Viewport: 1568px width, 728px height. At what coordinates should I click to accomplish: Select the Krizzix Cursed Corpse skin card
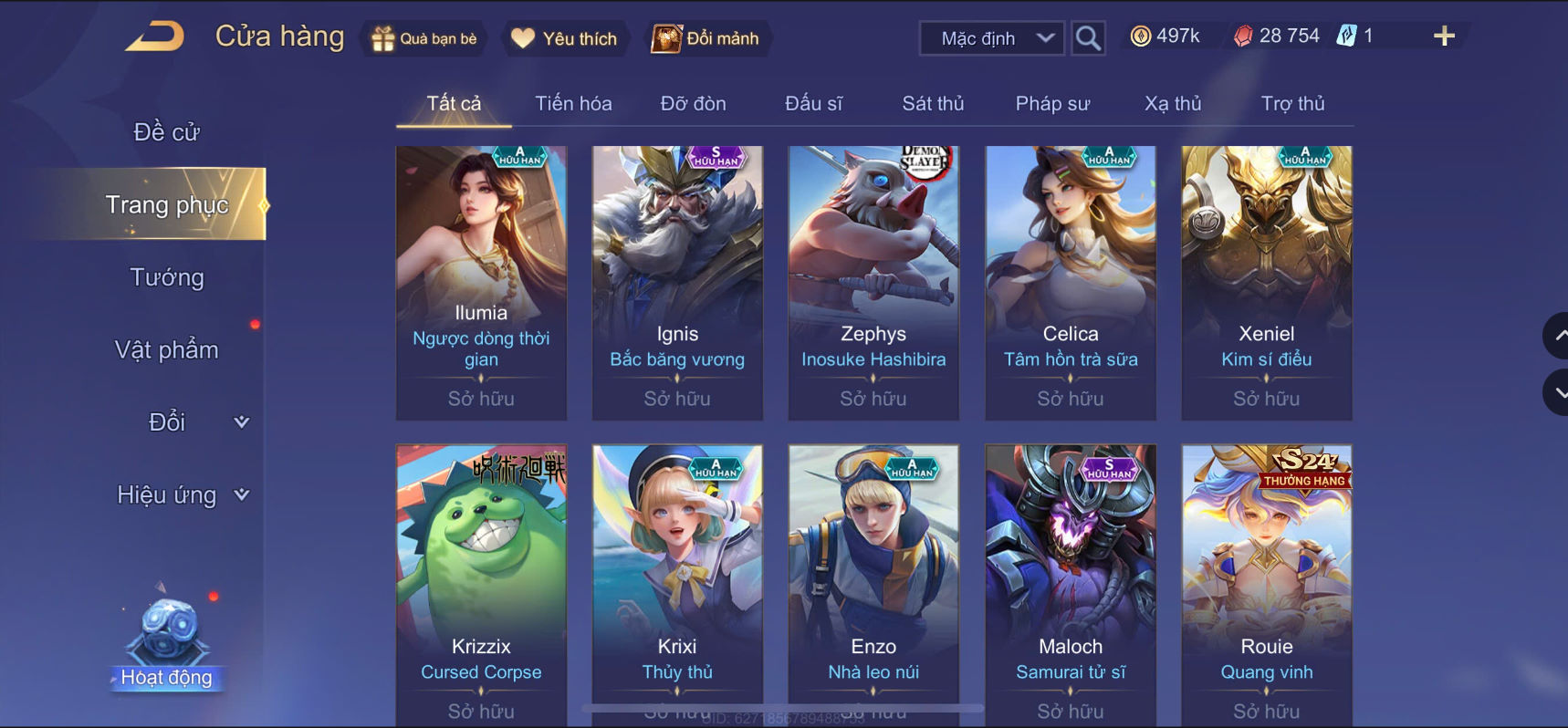click(x=481, y=584)
